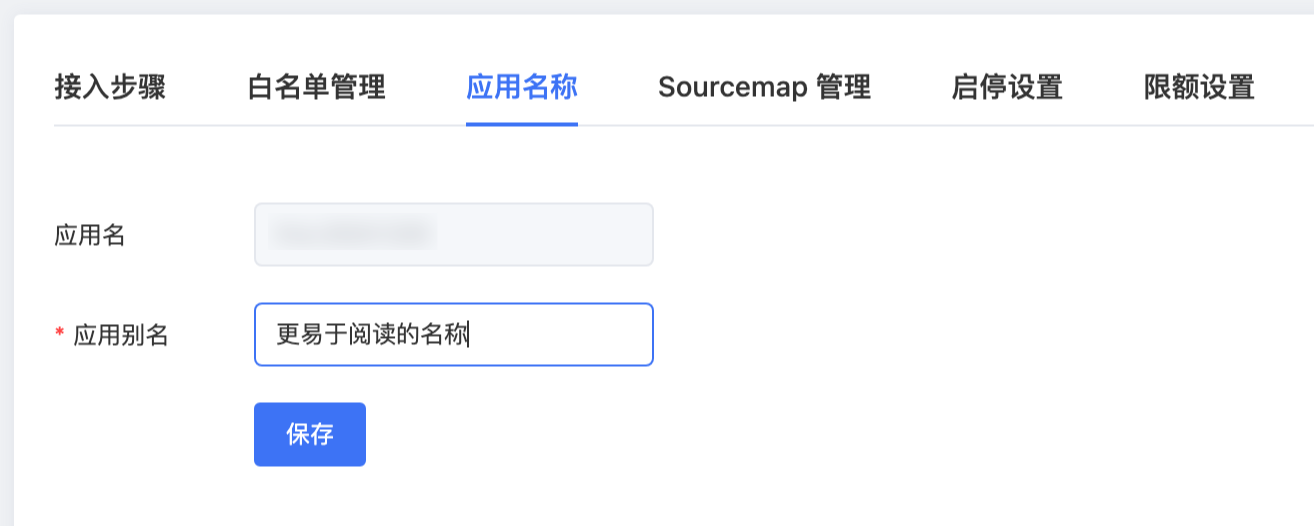Place cursor in empty space of alias field
Image resolution: width=1314 pixels, height=526 pixels.
tap(560, 334)
